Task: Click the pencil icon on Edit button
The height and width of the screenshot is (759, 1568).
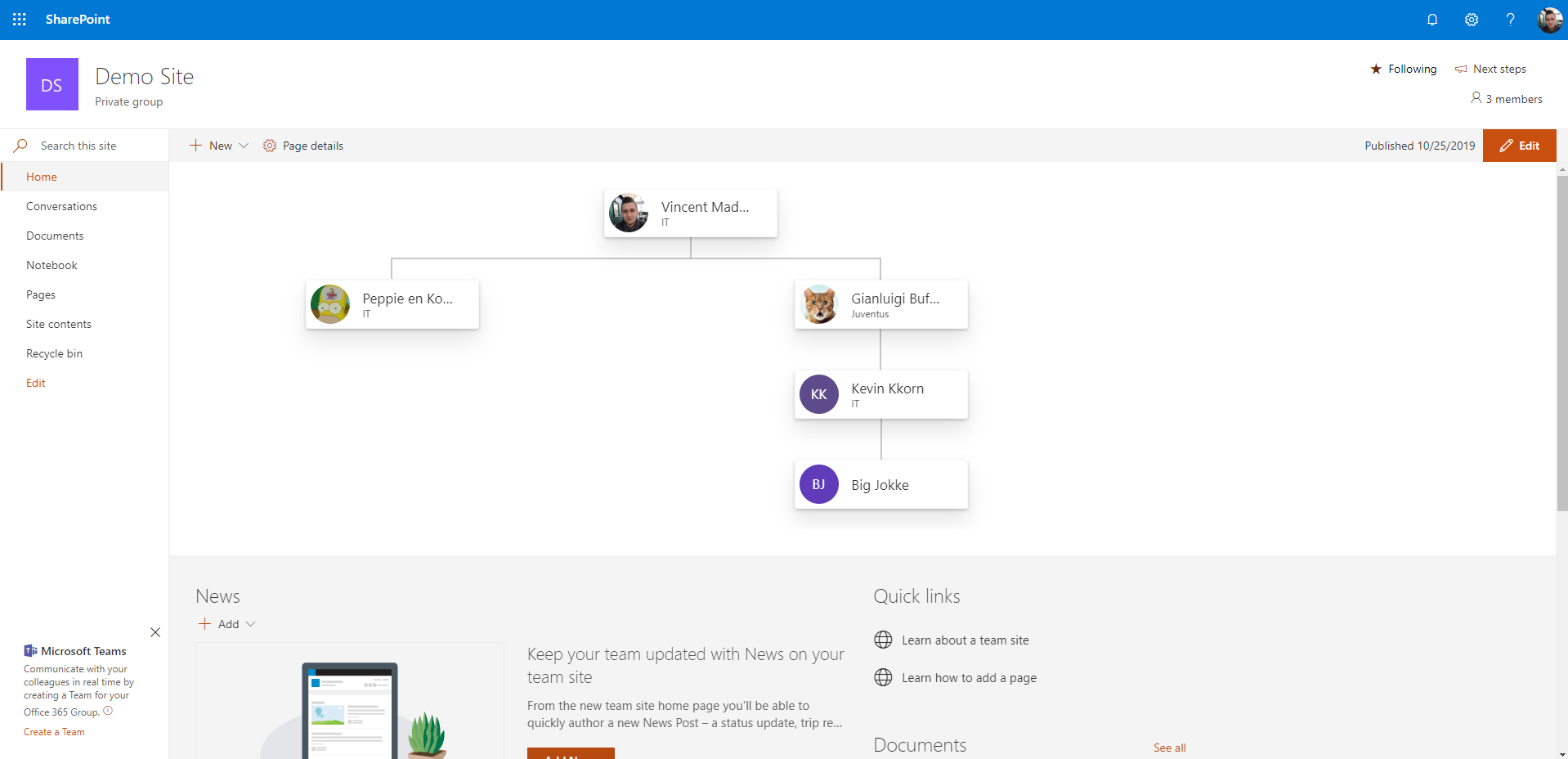Action: click(x=1506, y=146)
